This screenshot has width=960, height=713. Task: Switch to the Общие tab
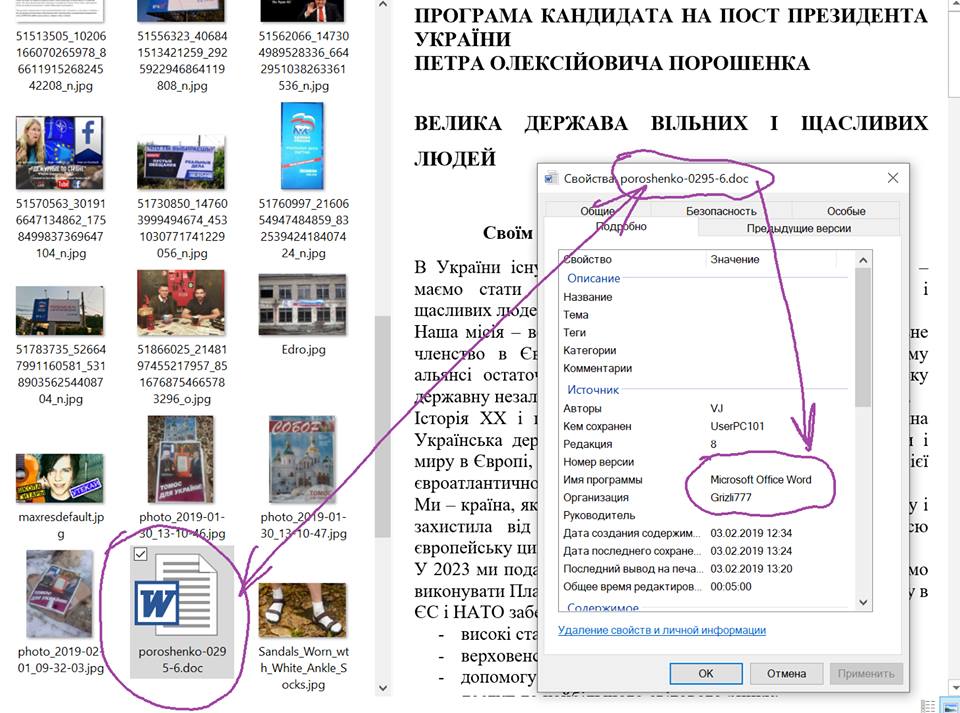(x=598, y=211)
